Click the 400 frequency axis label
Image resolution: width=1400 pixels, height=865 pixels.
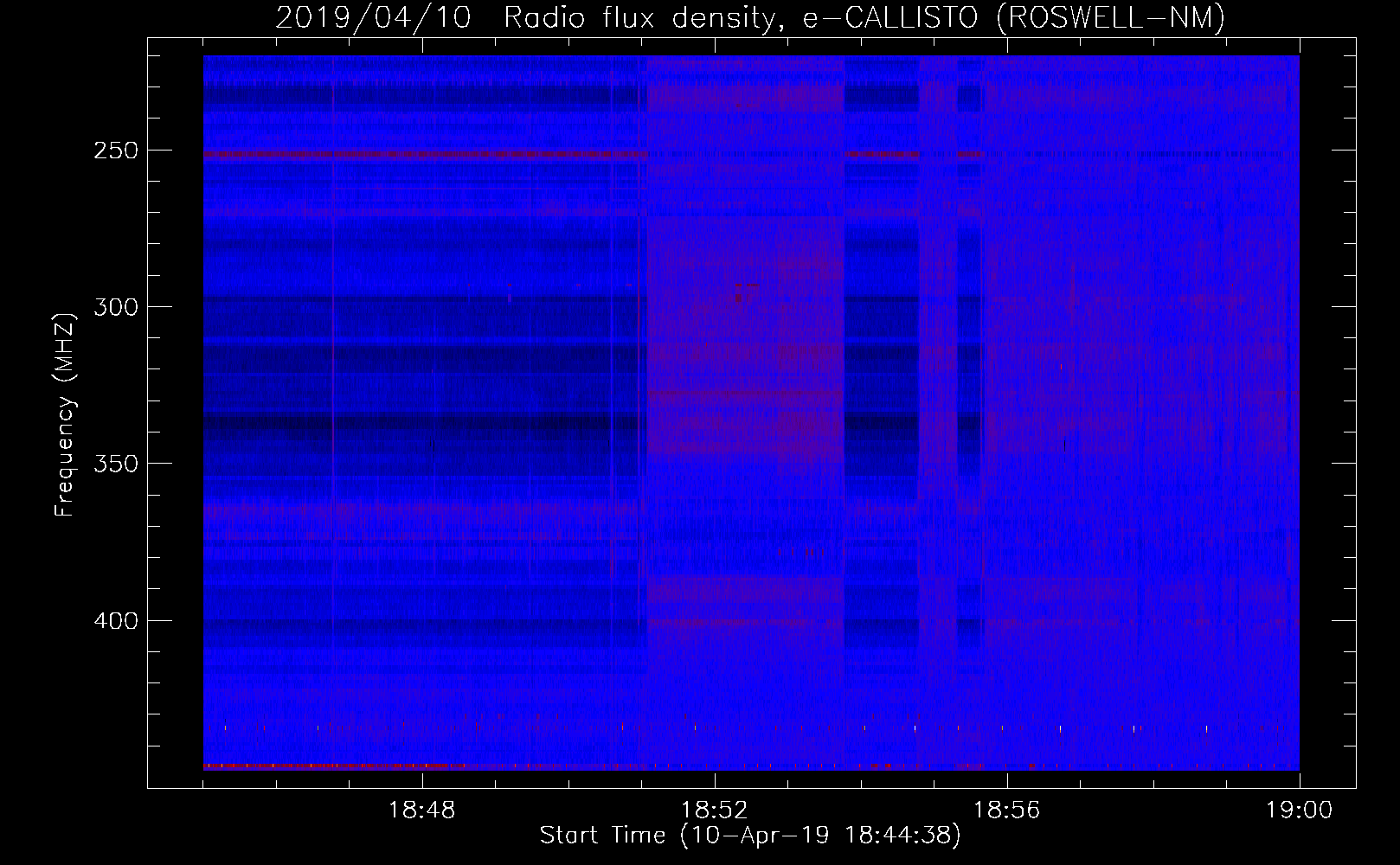116,621
